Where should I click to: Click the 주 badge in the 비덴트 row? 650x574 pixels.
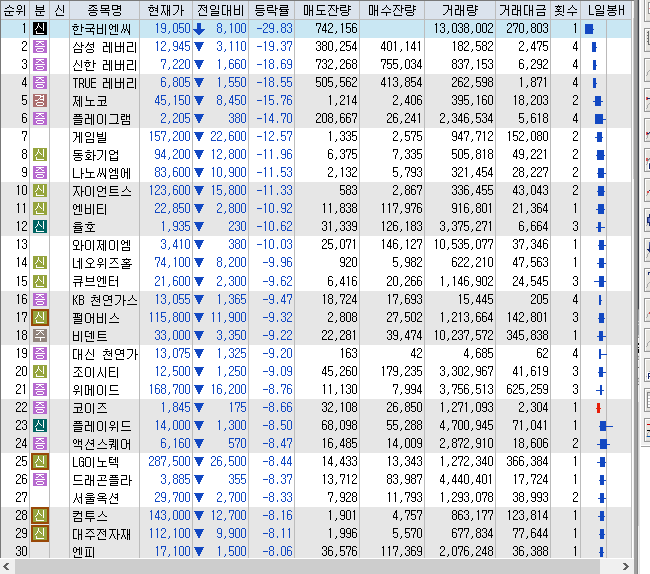click(40, 335)
